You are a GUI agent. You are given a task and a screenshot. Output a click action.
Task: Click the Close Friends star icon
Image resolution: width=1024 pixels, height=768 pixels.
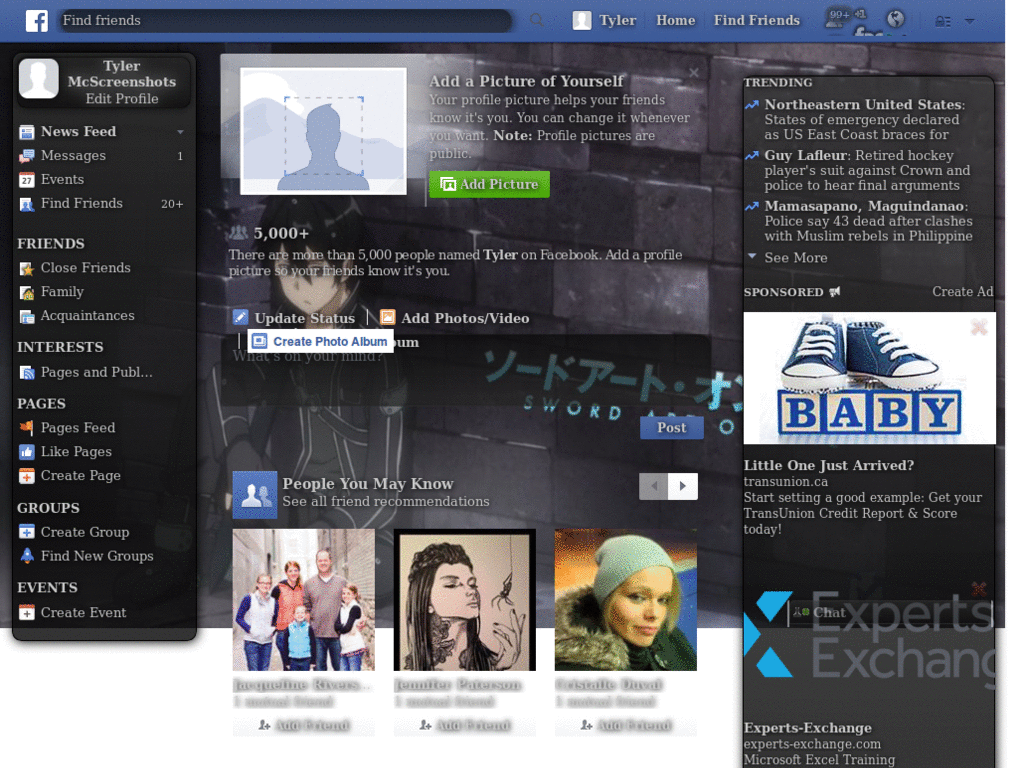27,268
